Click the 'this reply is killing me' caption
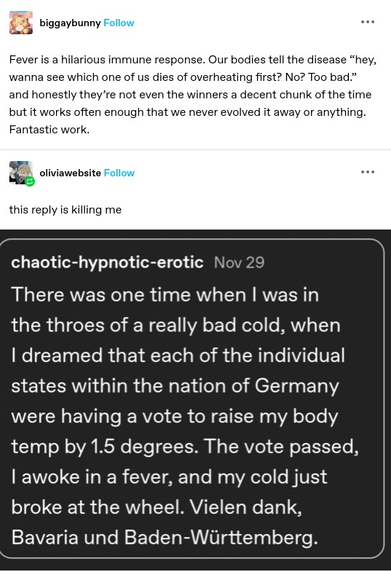Viewport: 391px width, 588px height. (x=65, y=210)
